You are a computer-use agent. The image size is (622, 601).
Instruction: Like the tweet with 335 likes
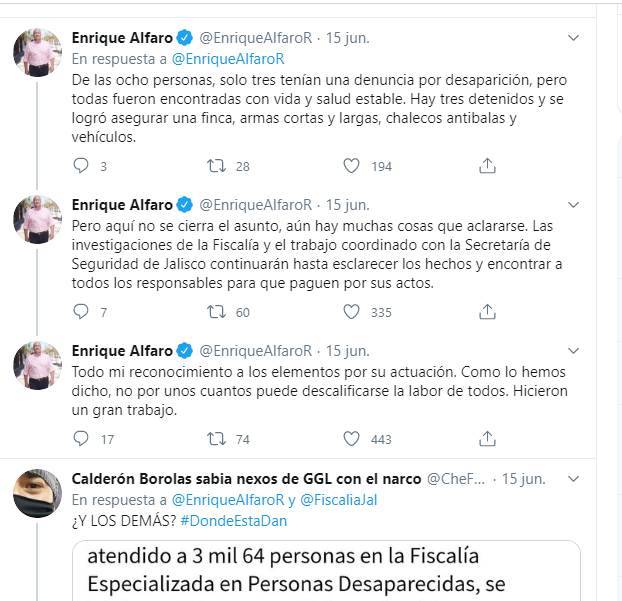pyautogui.click(x=351, y=311)
